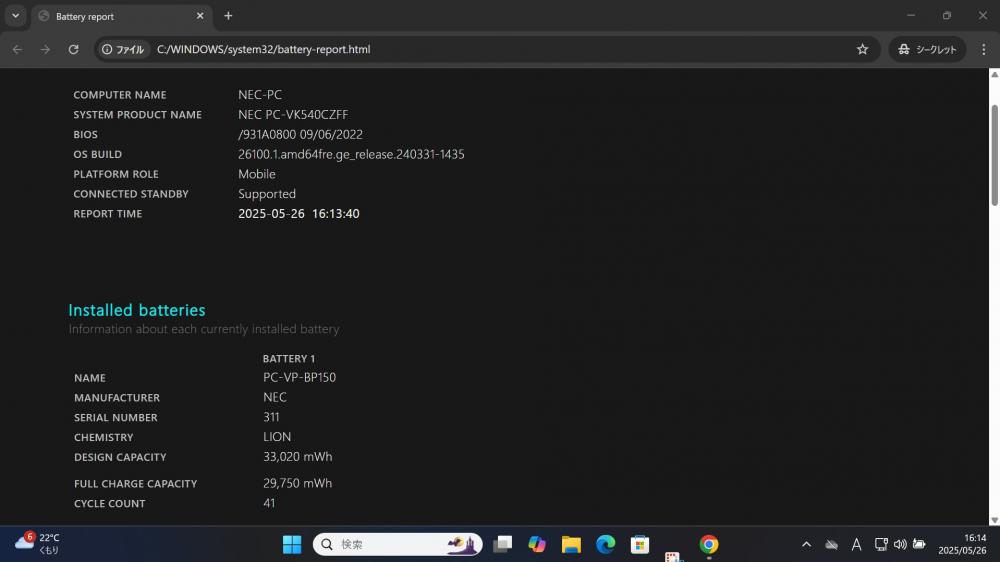Screen dimensions: 1000x562
Task: Launch Microsoft Edge from taskbar
Action: (605, 544)
